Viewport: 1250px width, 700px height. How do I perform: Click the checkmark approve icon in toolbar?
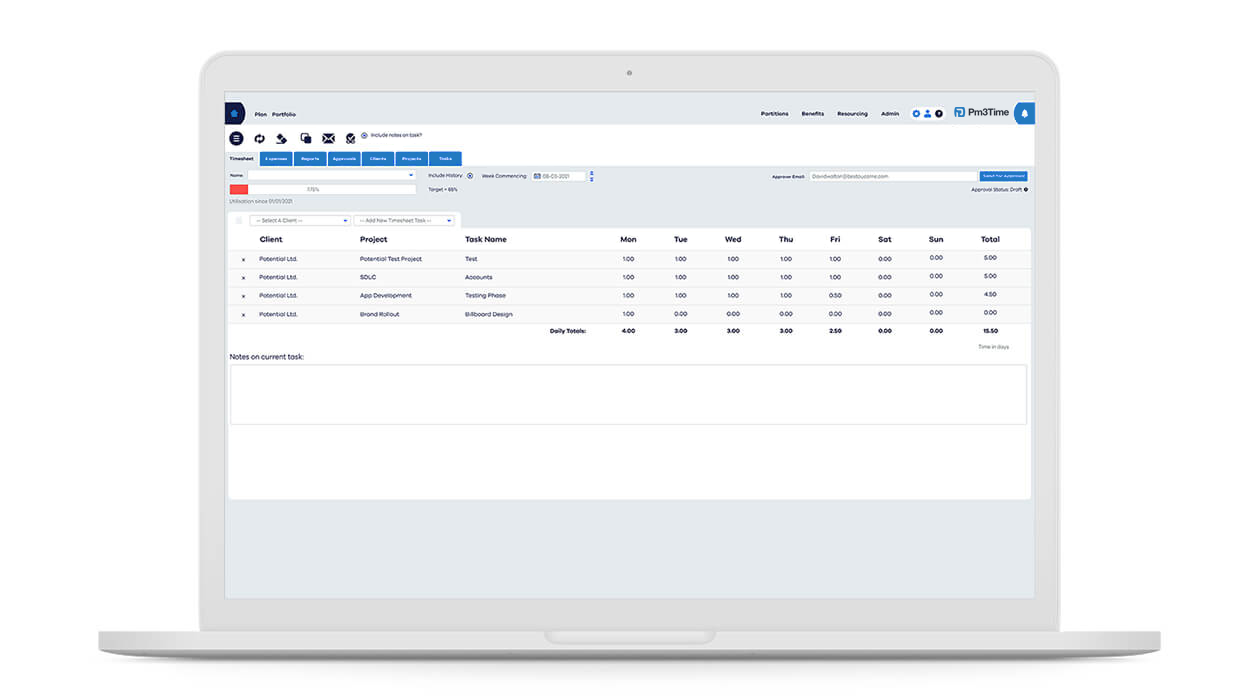pos(350,138)
